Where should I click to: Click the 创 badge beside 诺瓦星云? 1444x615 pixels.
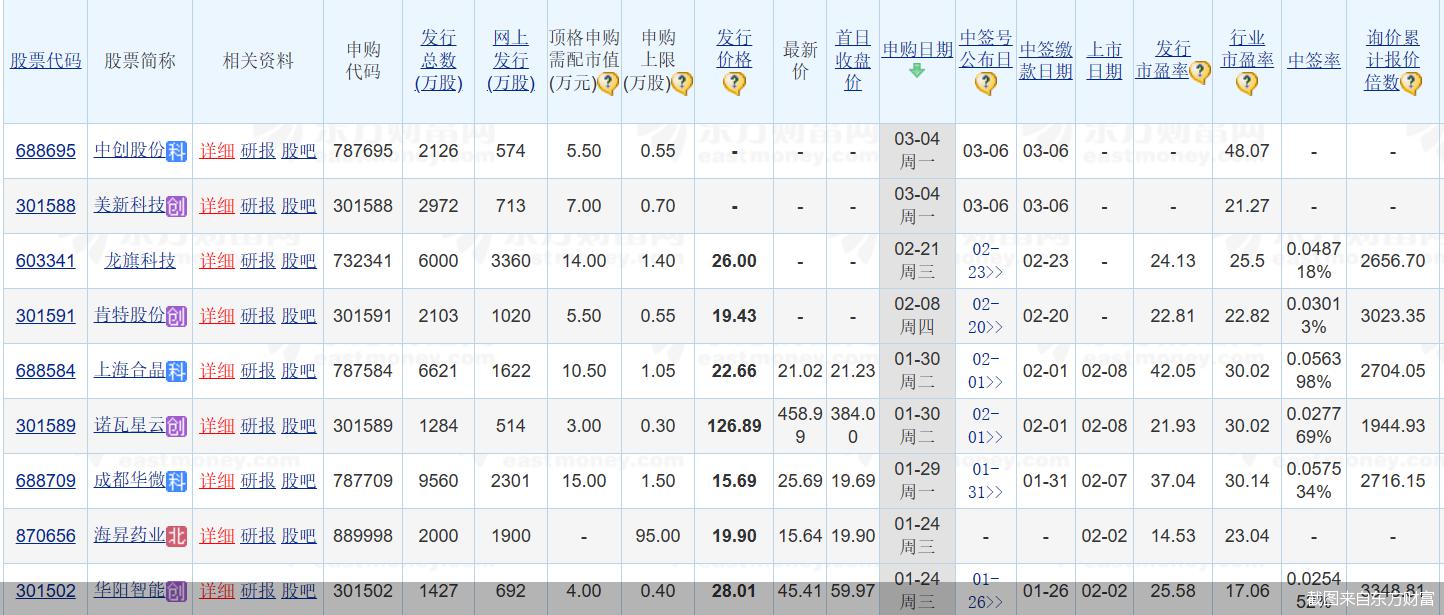click(x=176, y=426)
